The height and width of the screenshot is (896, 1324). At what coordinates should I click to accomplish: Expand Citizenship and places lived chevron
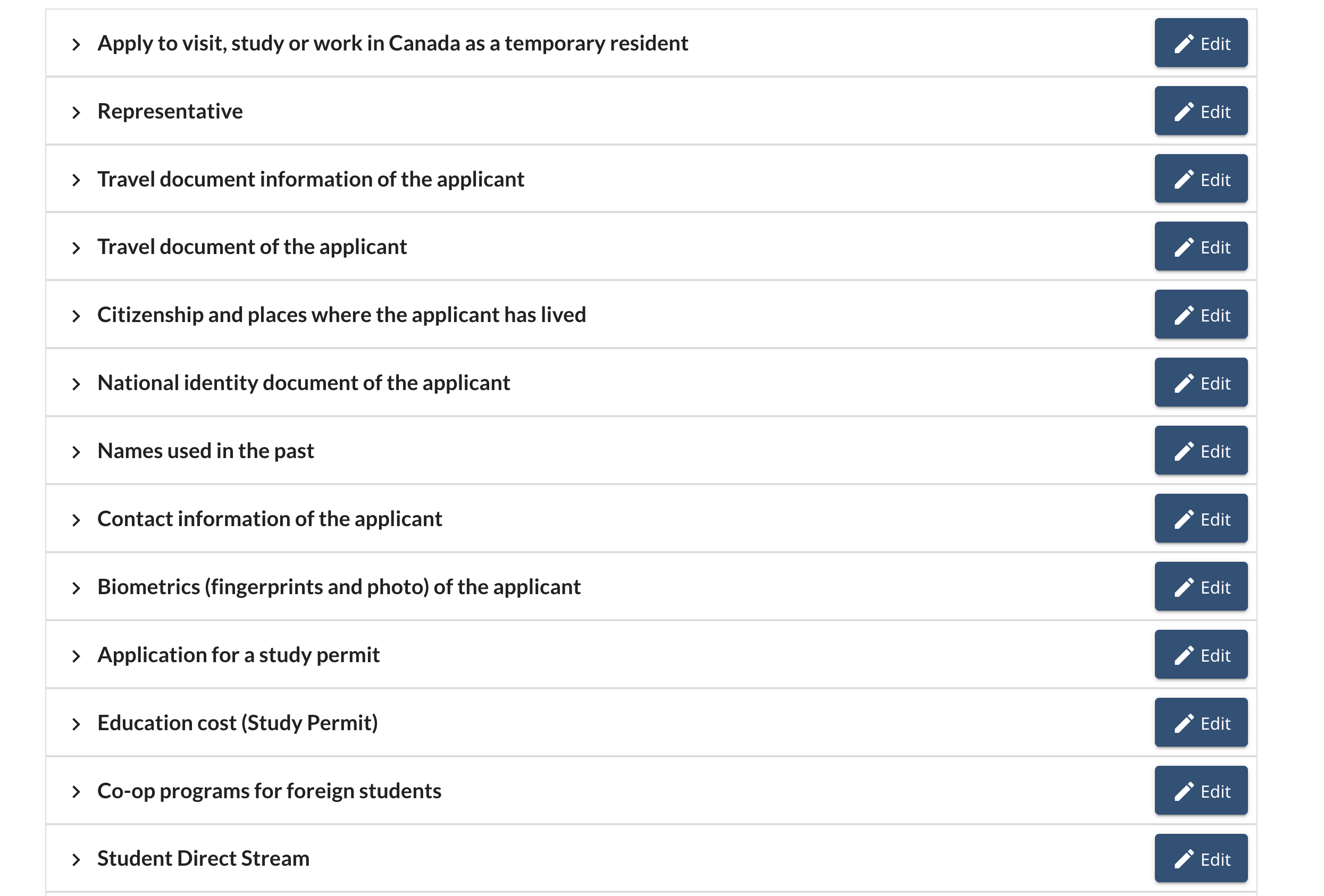click(x=77, y=316)
